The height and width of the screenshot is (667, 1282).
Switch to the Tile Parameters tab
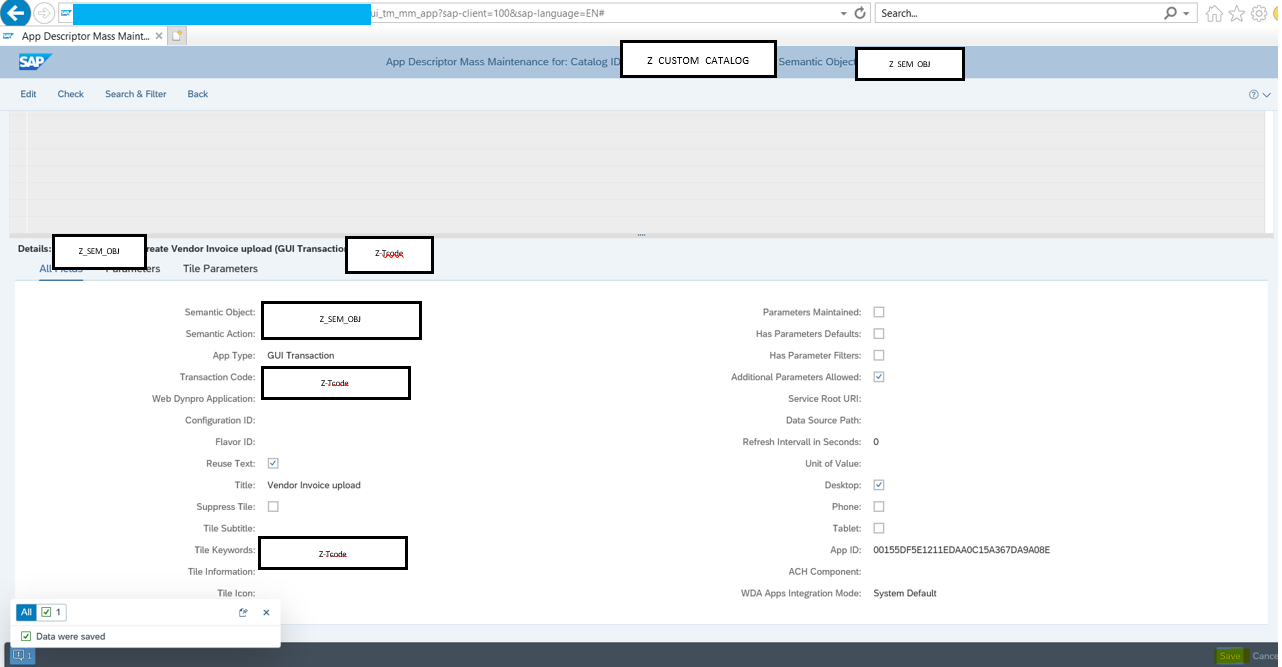pyautogui.click(x=219, y=268)
